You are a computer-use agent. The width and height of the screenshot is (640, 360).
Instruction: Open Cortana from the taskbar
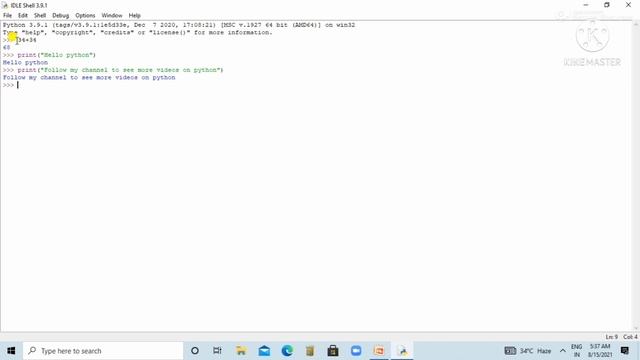(x=195, y=351)
